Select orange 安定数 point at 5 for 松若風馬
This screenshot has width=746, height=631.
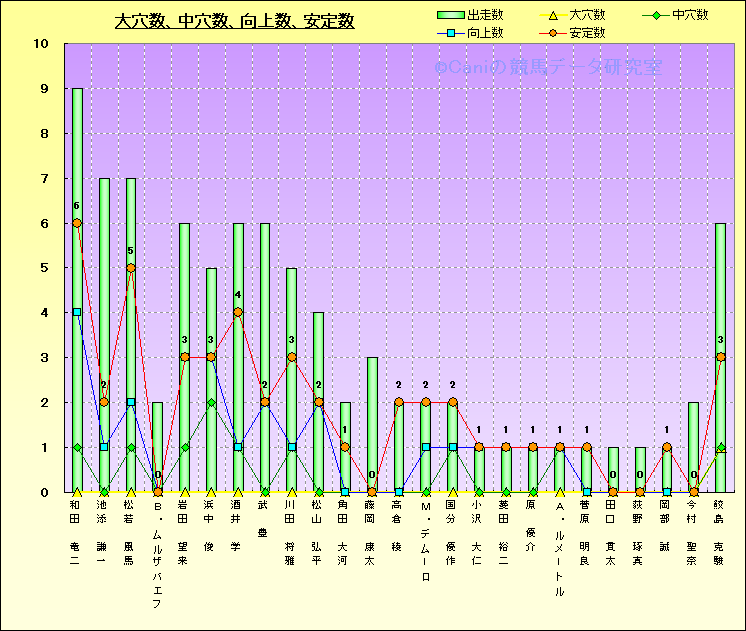click(x=130, y=268)
